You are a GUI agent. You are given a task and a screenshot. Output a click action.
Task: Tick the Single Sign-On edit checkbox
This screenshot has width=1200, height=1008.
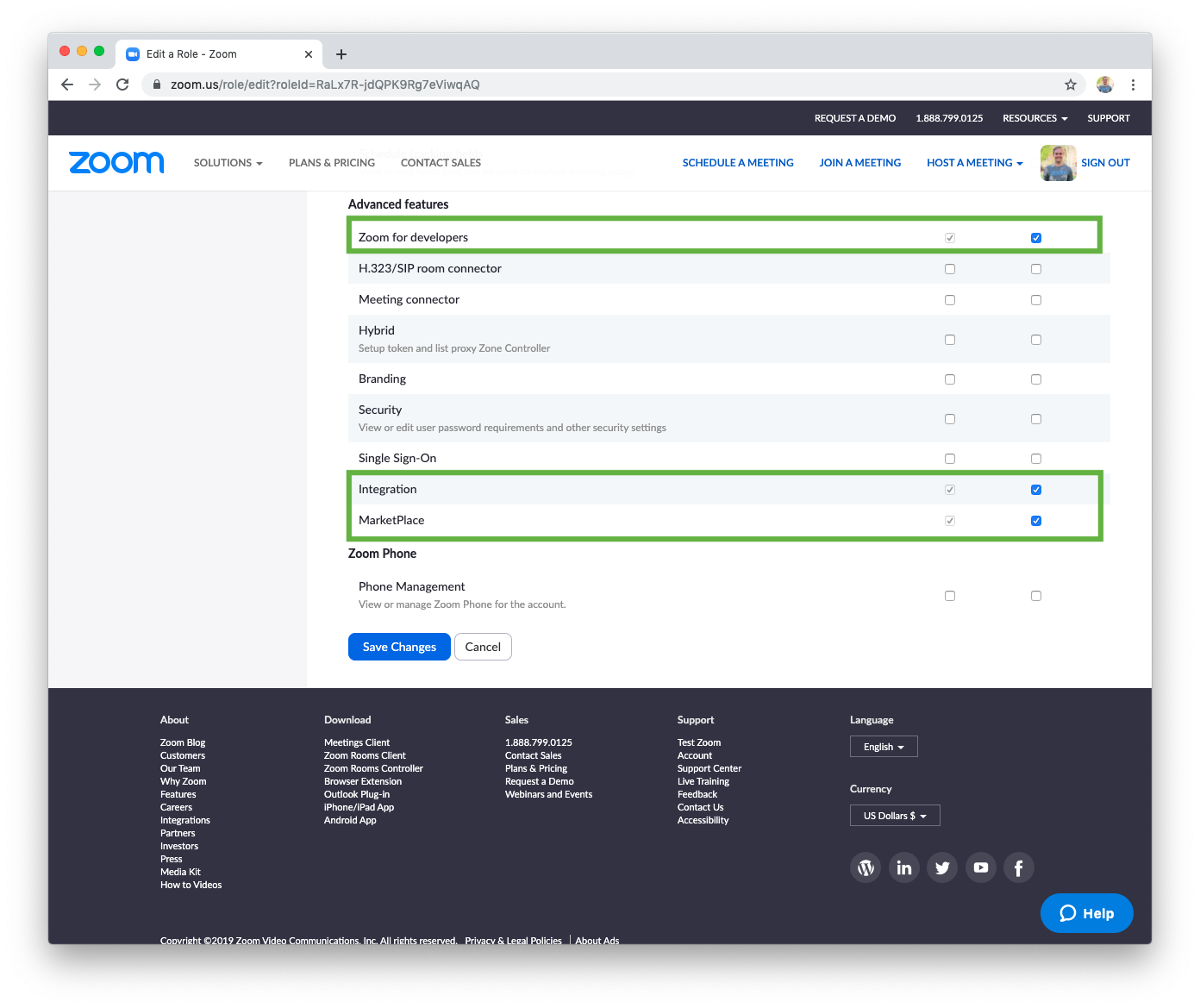pos(1036,459)
